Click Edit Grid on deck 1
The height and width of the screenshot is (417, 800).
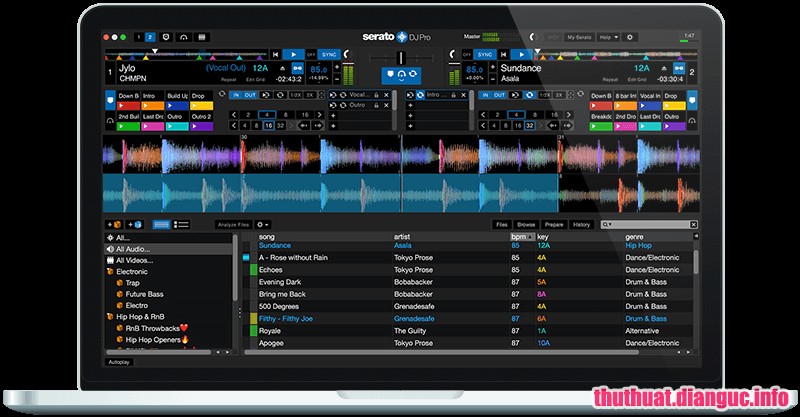255,80
